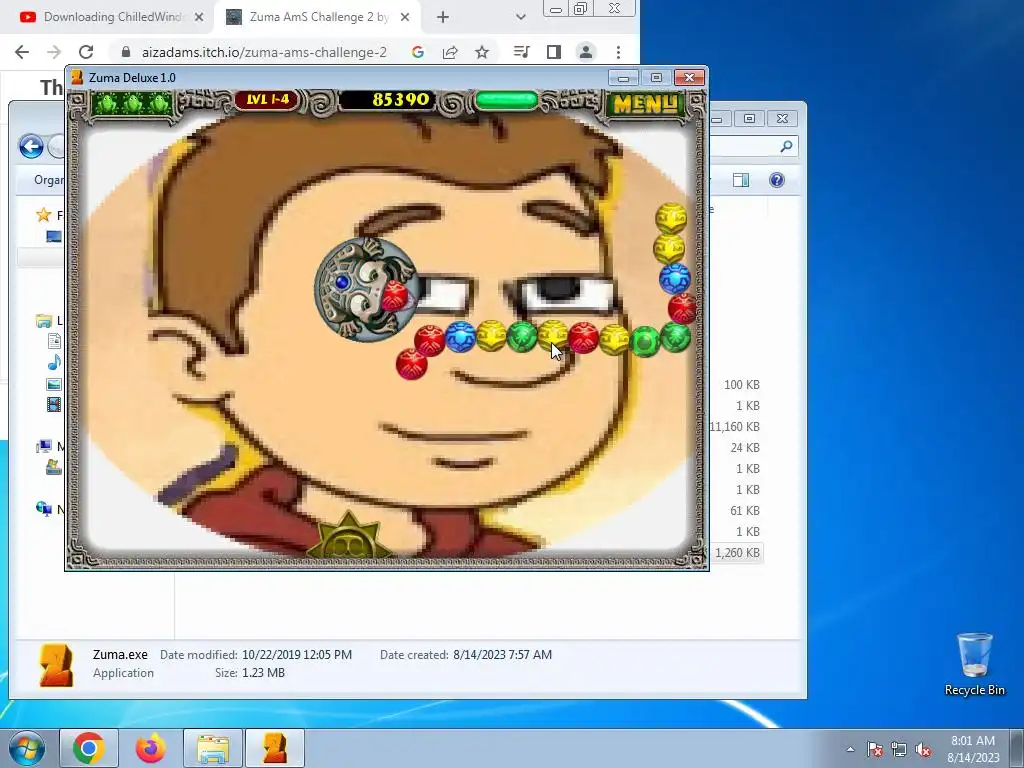Go forward in Chrome
The width and height of the screenshot is (1024, 768).
pos(54,52)
